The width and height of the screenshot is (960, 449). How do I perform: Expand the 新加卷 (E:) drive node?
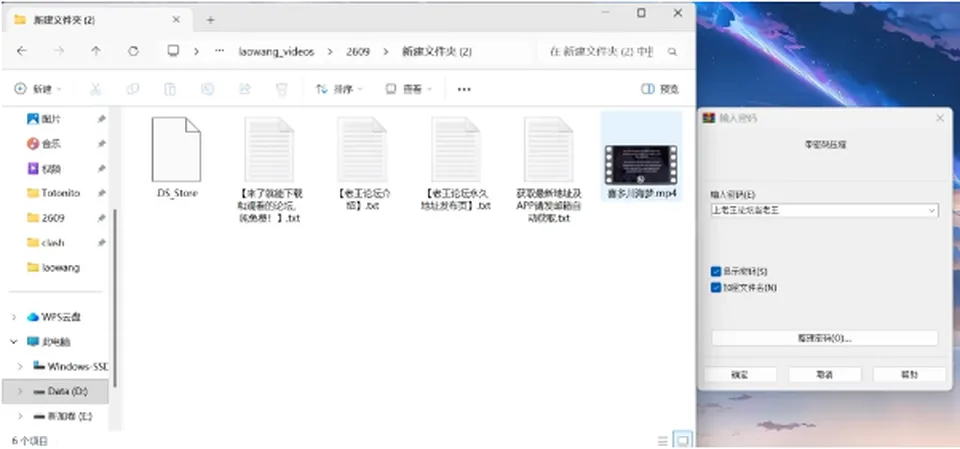[20, 417]
